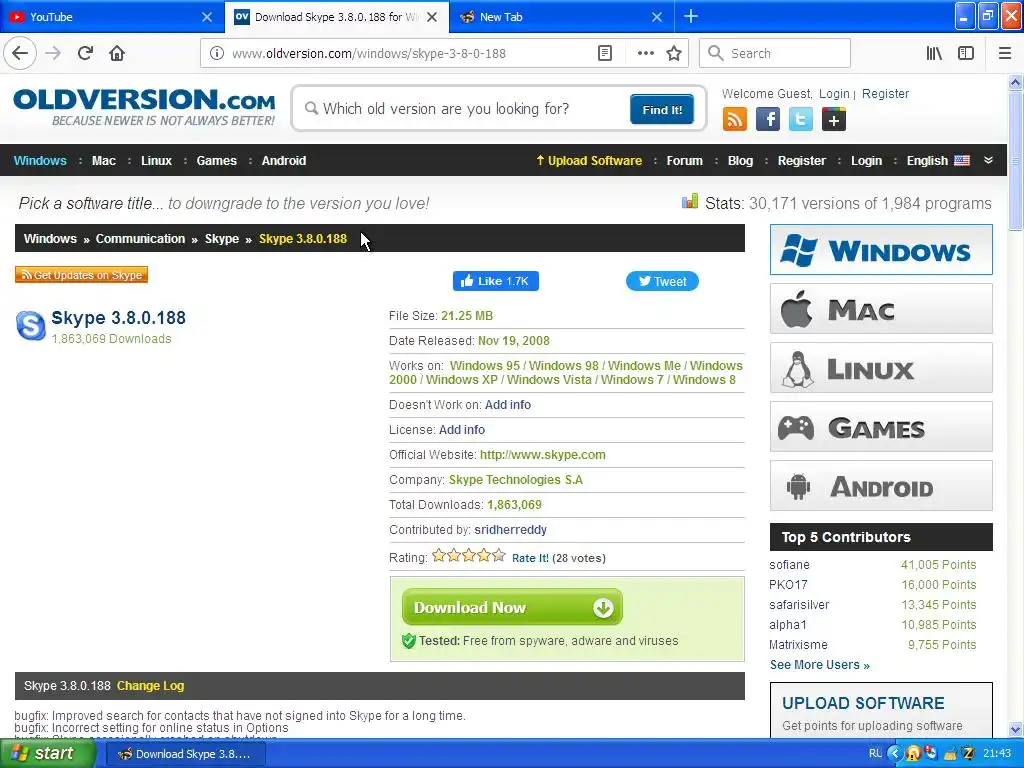This screenshot has width=1024, height=768.
Task: Open the Games platform banner
Action: 881,427
